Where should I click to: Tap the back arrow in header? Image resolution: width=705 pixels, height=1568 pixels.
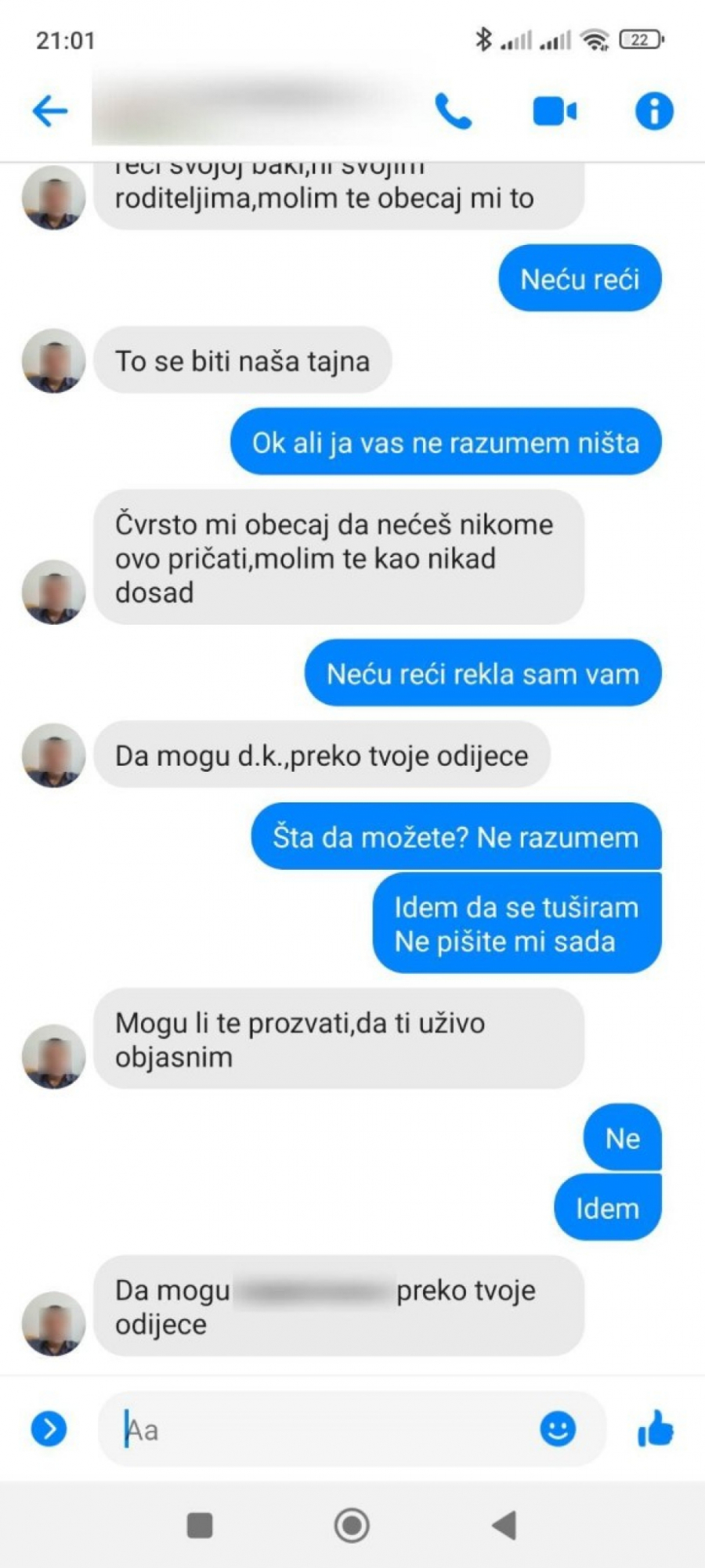coord(50,110)
